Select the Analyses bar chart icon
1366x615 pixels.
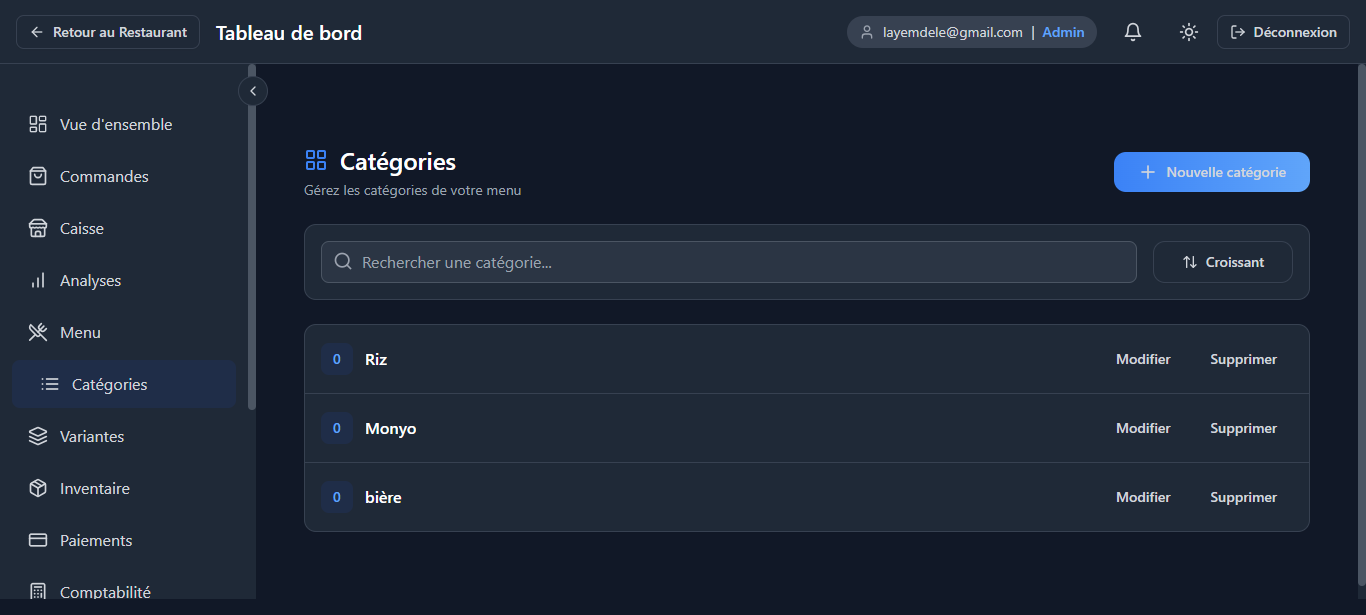38,280
